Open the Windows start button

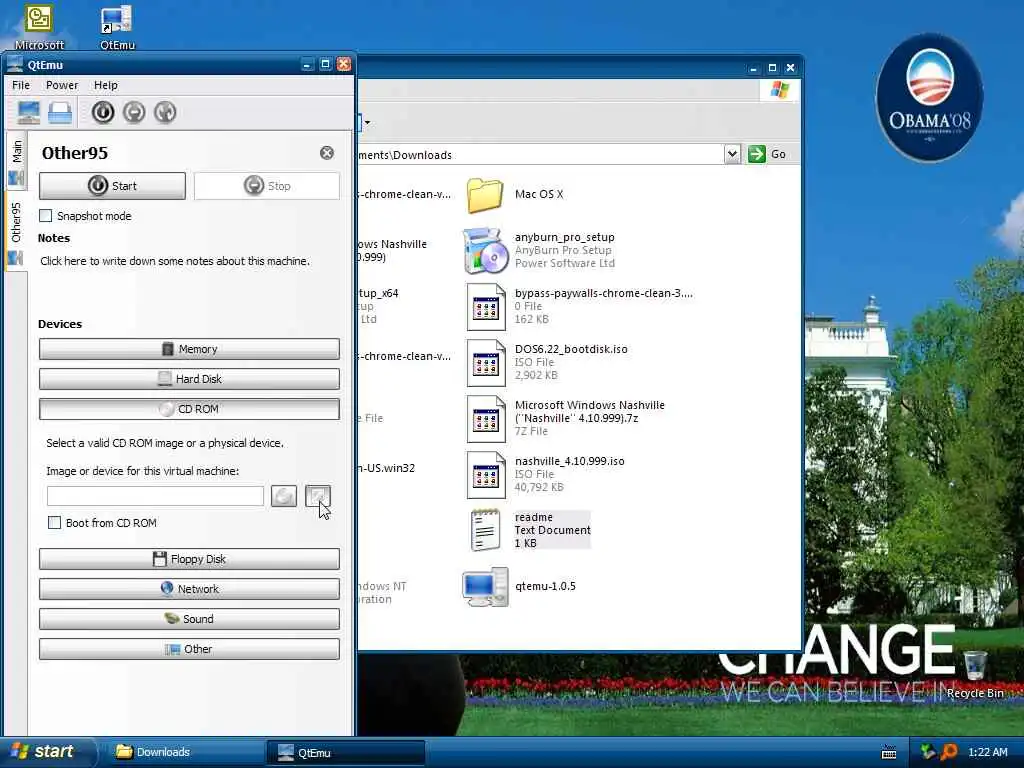44,752
